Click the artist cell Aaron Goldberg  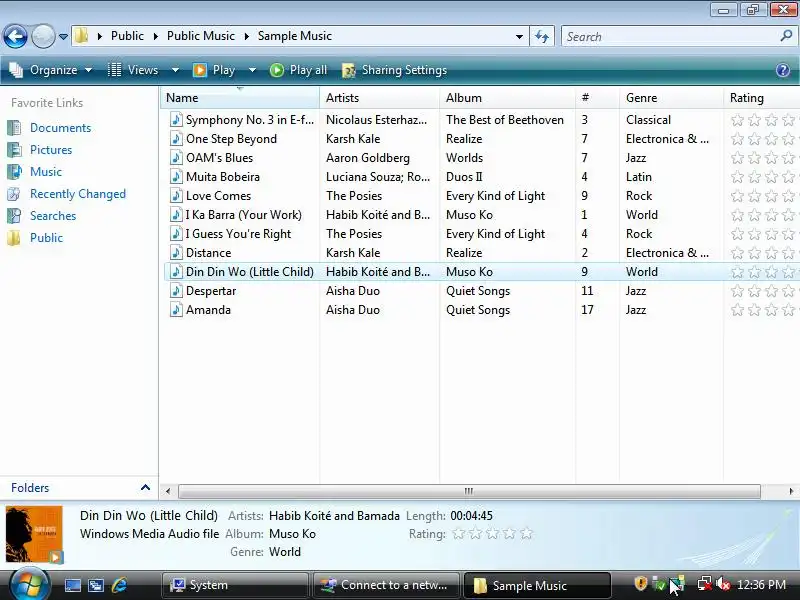(367, 158)
